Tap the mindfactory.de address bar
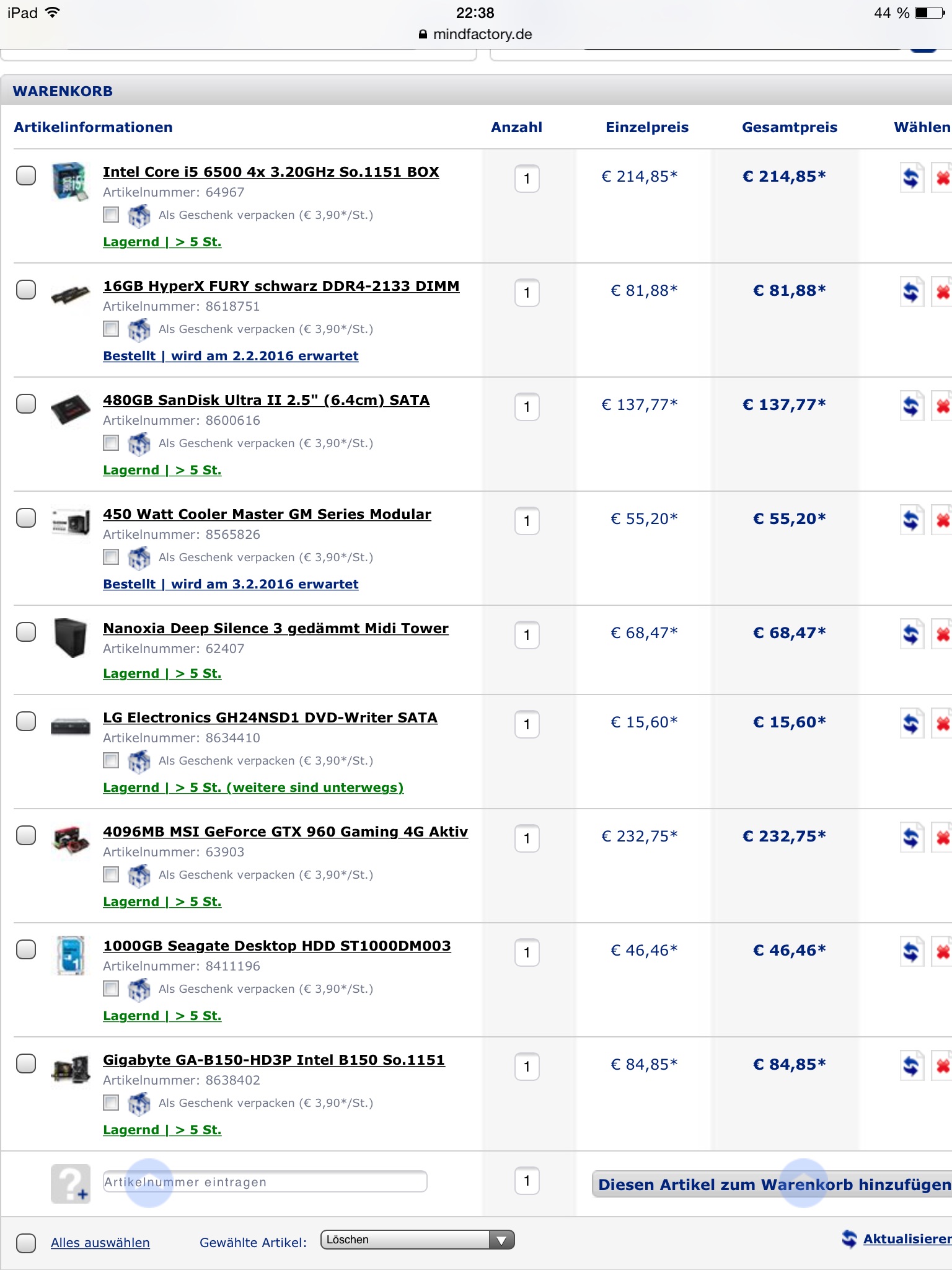This screenshot has width=952, height=1270. 476,34
